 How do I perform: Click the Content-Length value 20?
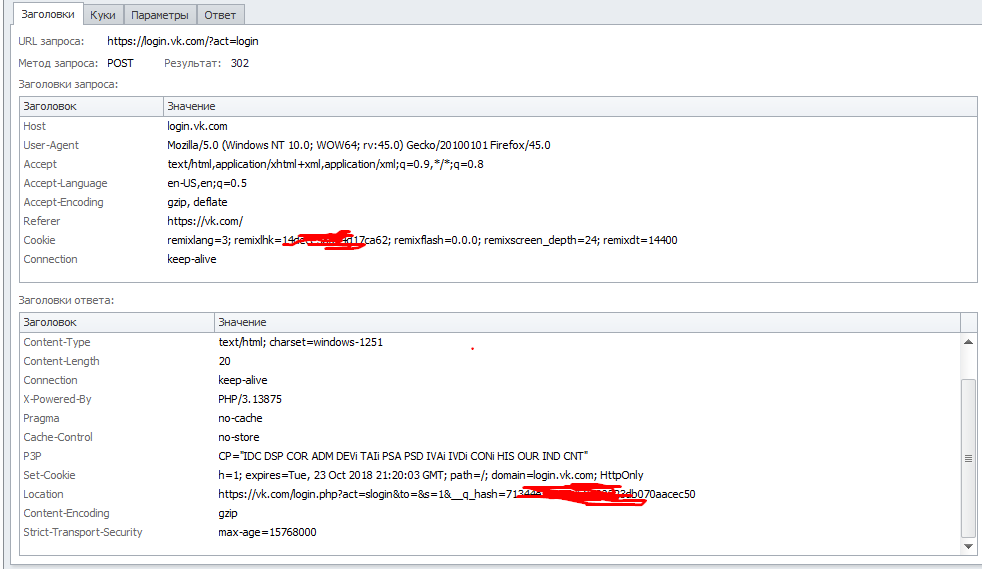tap(224, 361)
